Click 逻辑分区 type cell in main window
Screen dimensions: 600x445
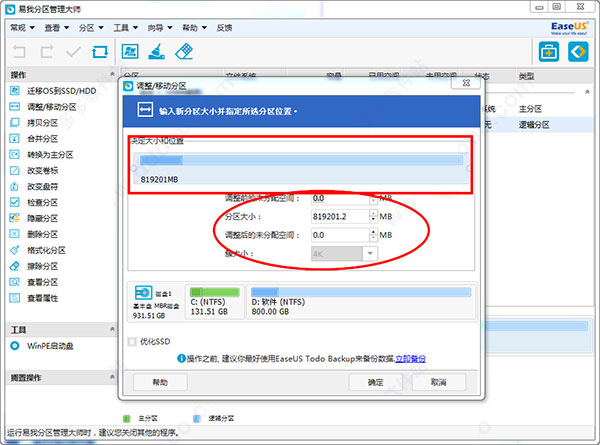coord(534,125)
